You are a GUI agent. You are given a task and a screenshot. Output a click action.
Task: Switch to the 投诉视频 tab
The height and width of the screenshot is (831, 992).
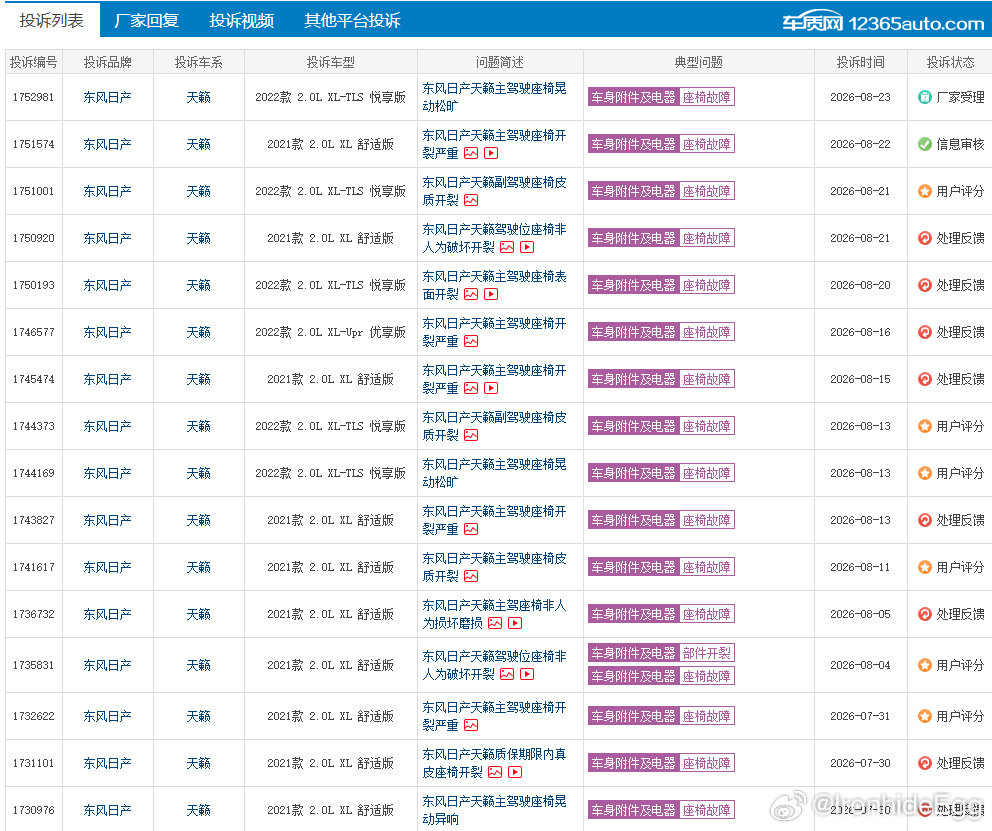[x=242, y=20]
